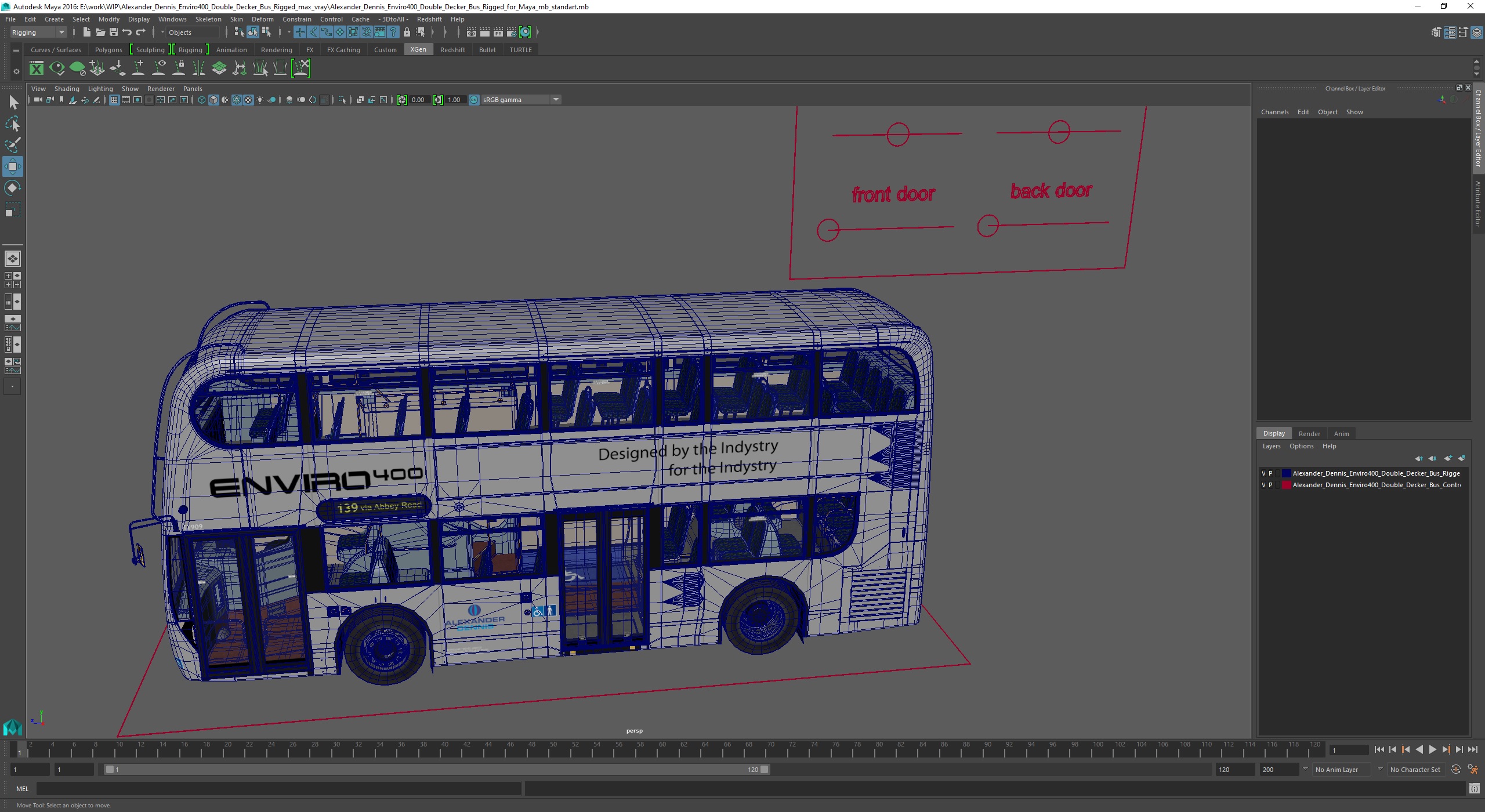Screen dimensions: 1485x812
Task: Open a scene with the folder icon
Action: [100, 32]
